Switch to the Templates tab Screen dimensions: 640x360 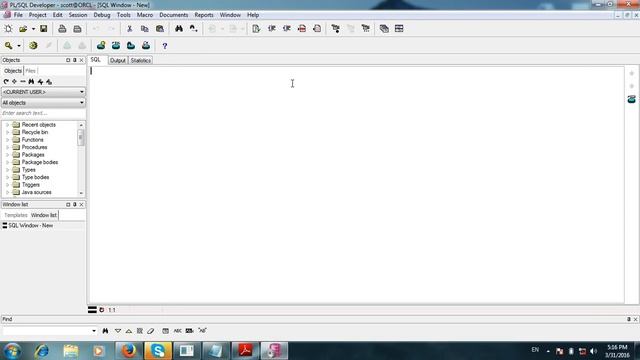pyautogui.click(x=16, y=215)
